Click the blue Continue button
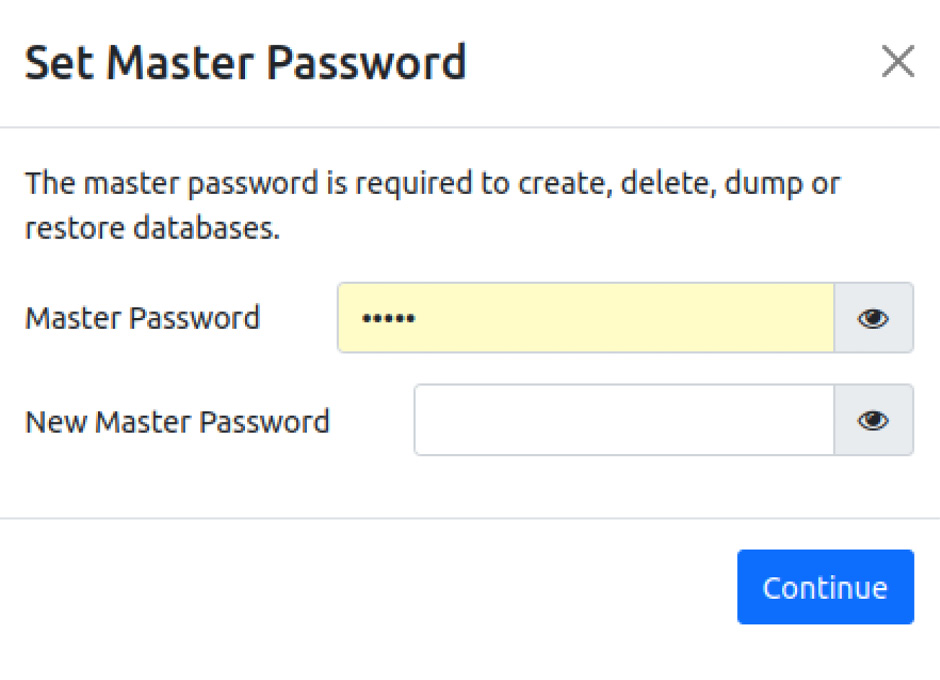 tap(825, 587)
